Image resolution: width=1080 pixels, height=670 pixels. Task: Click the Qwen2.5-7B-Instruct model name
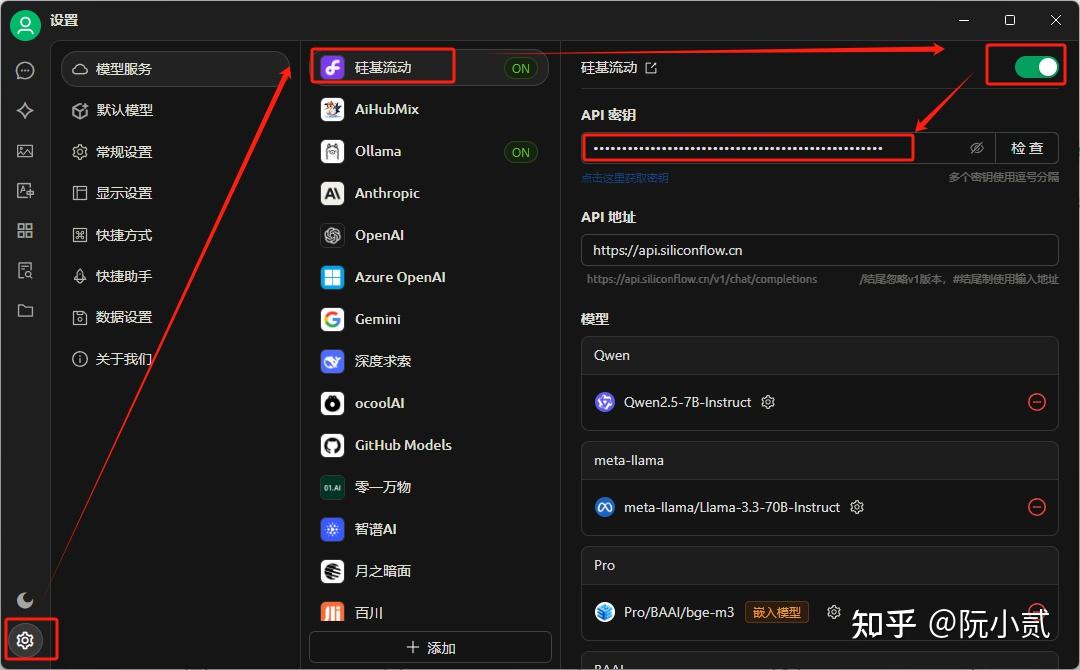click(687, 402)
